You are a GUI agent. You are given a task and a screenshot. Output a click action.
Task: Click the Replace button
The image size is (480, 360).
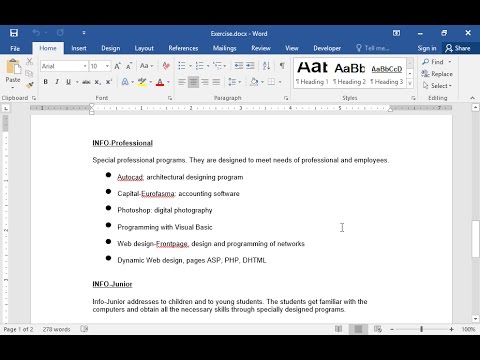(437, 74)
